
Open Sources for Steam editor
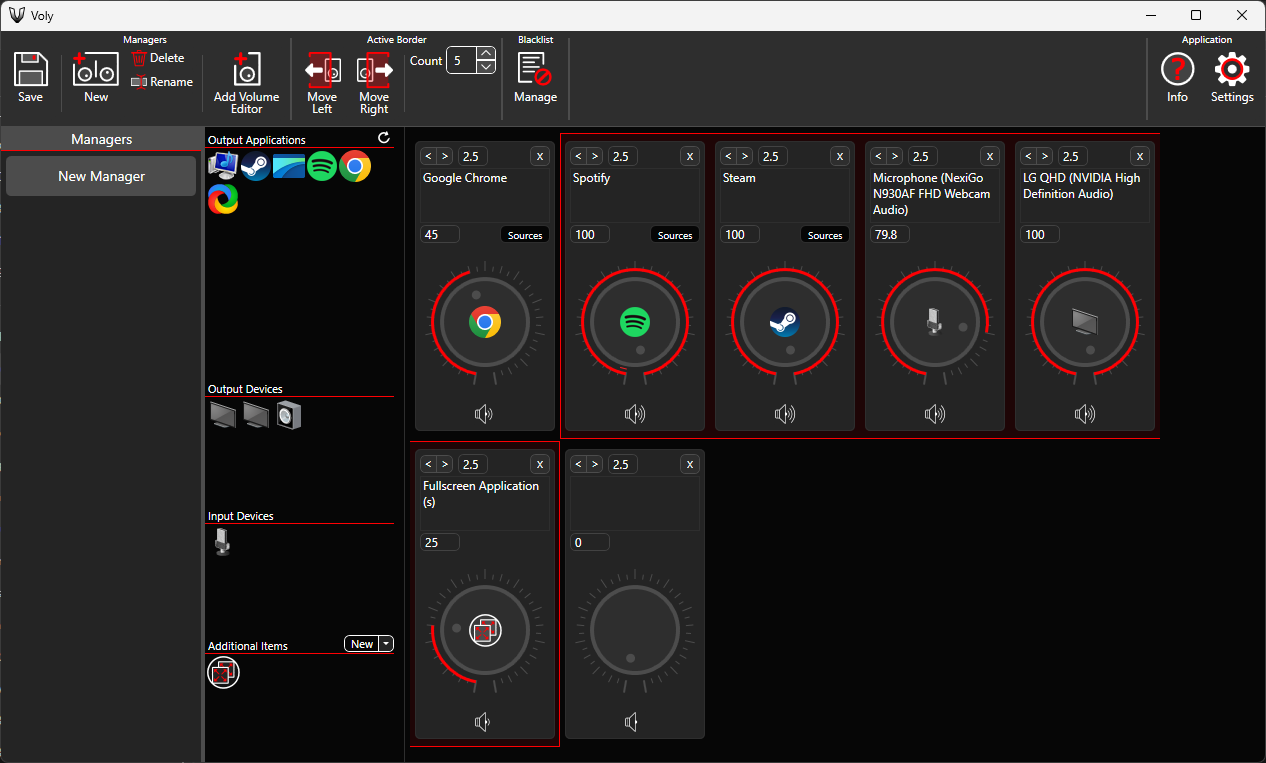(825, 235)
